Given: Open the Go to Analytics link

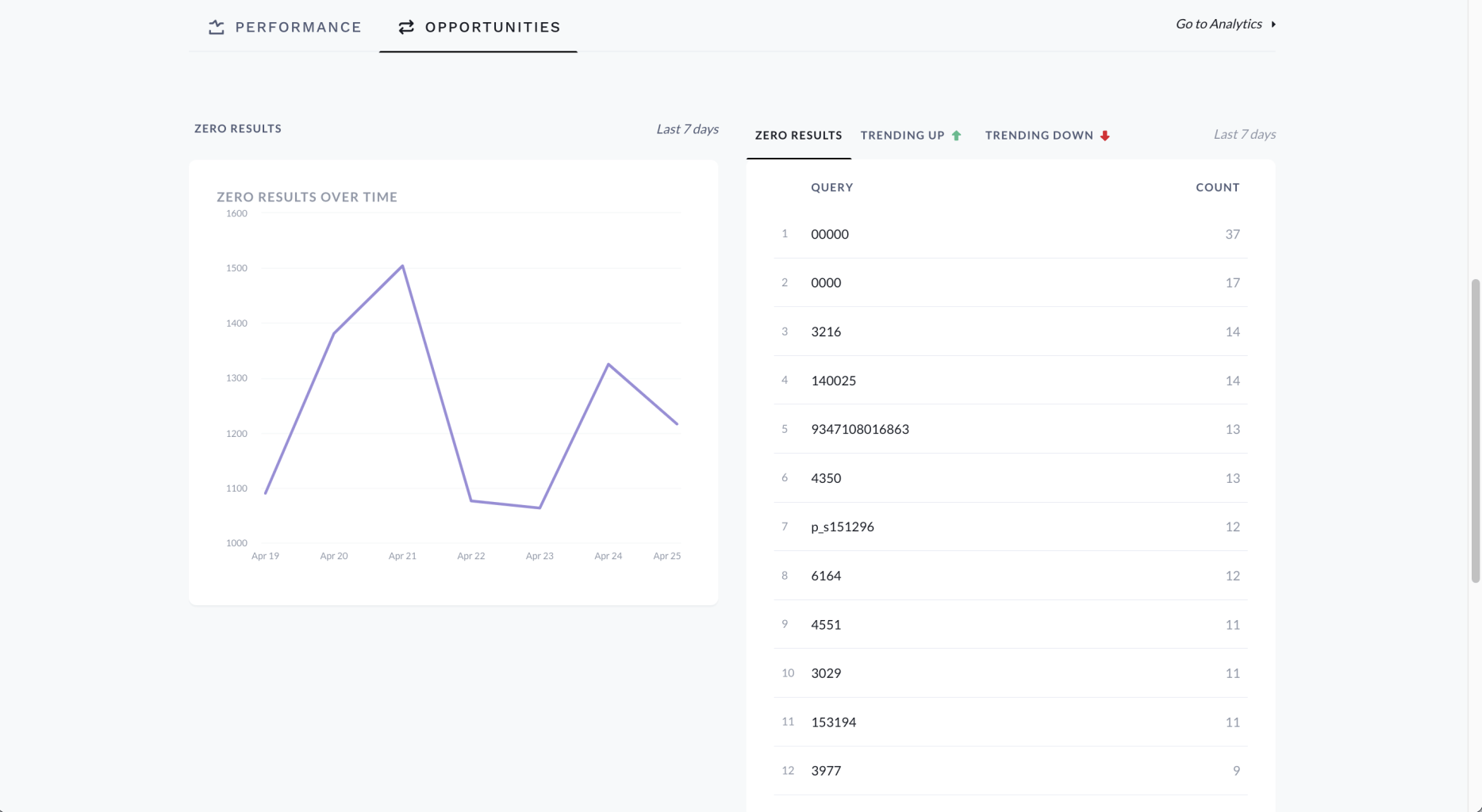Looking at the screenshot, I should click(x=1226, y=24).
